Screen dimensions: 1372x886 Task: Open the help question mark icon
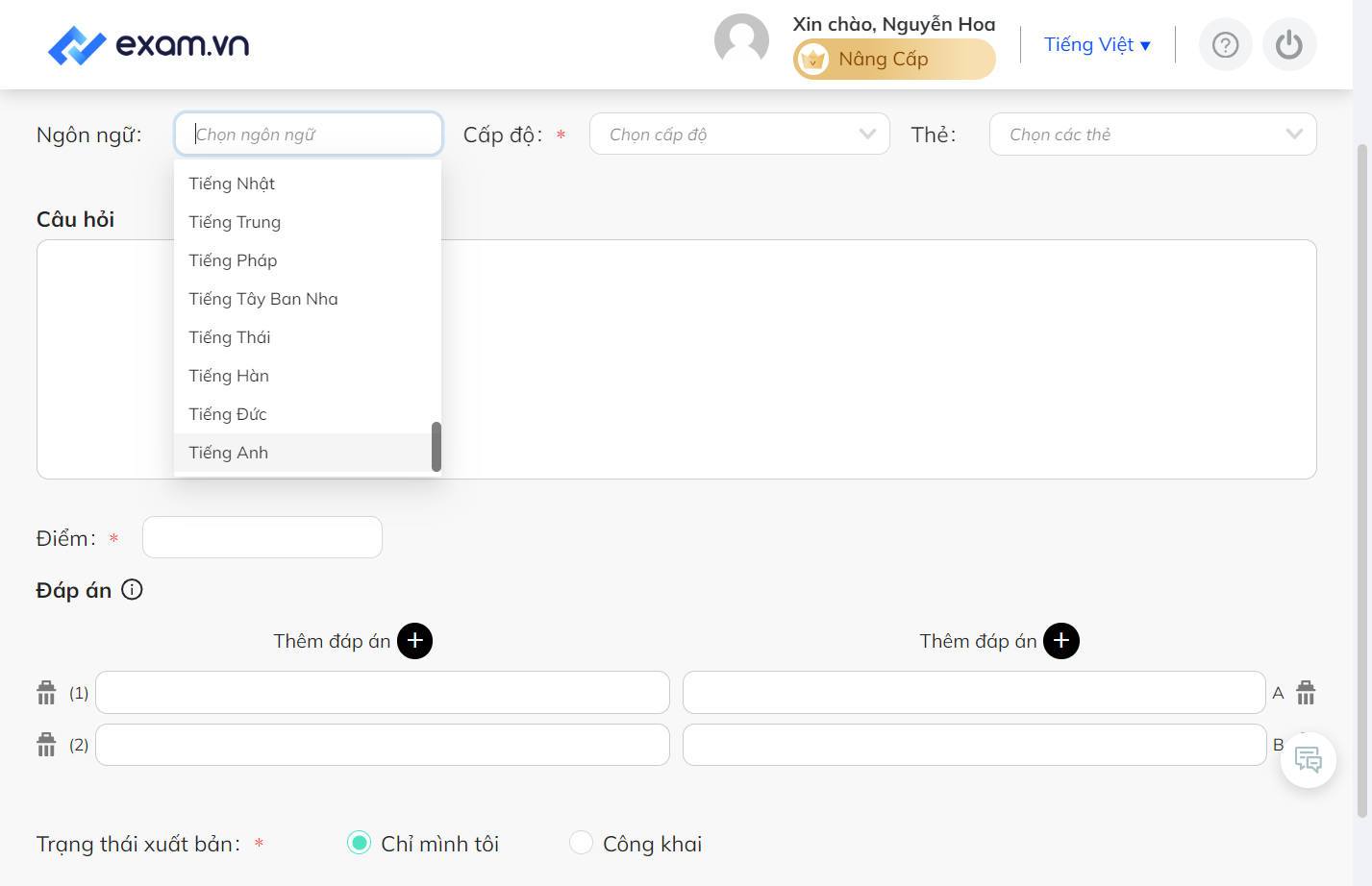1225,45
